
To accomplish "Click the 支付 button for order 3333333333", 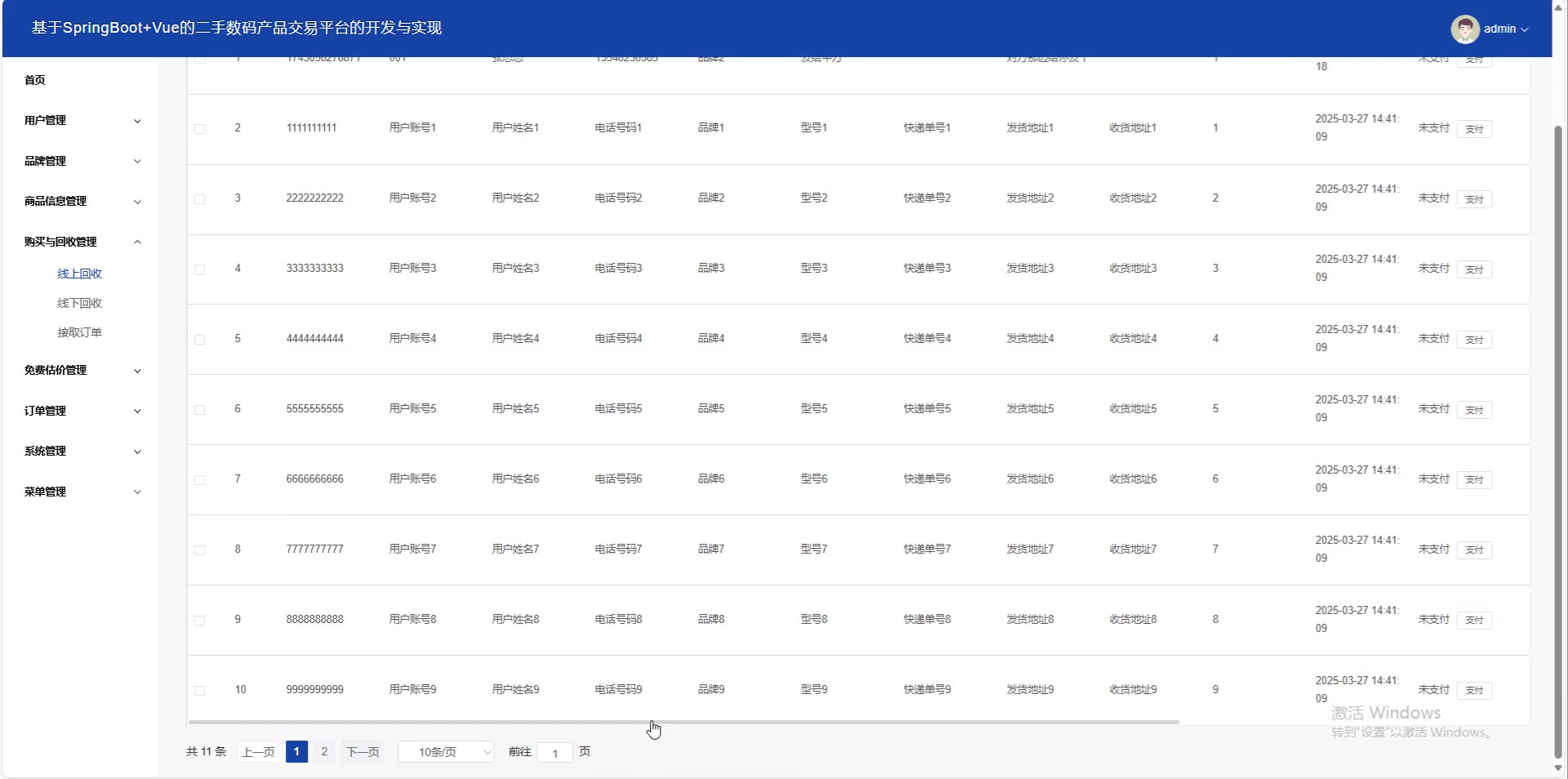I will [1474, 269].
